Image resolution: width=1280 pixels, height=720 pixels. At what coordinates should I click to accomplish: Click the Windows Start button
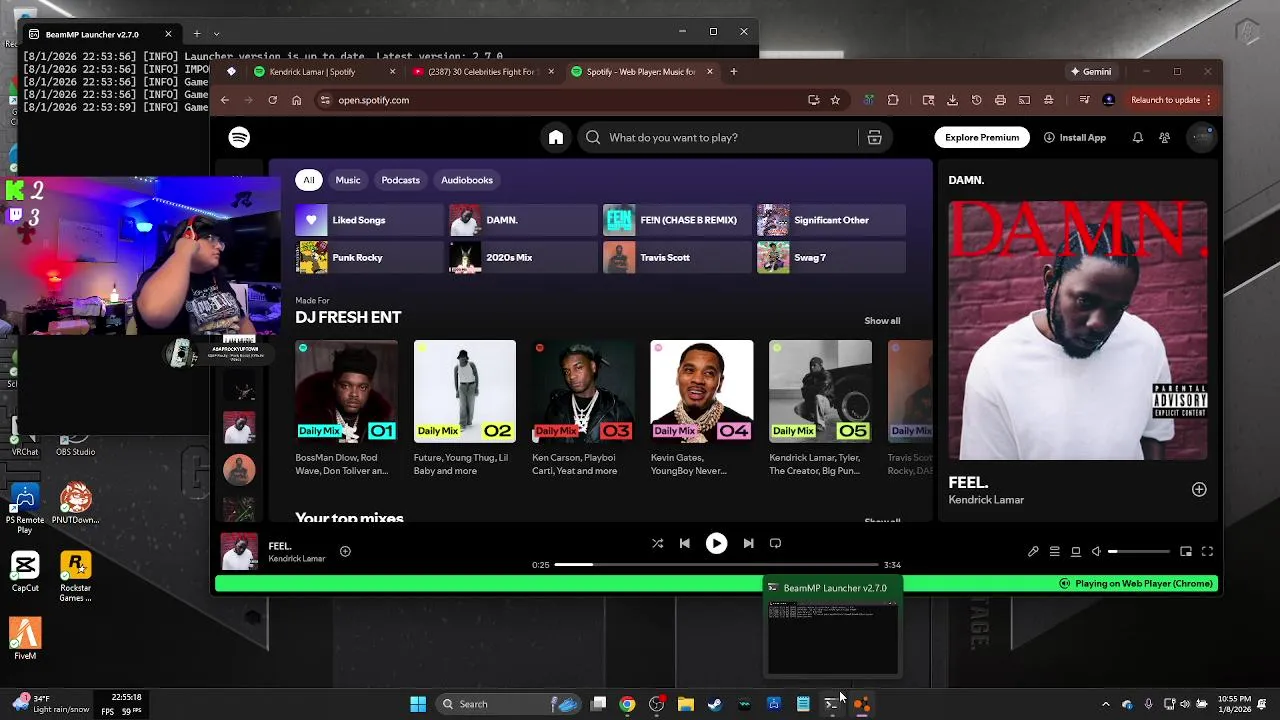(x=418, y=704)
